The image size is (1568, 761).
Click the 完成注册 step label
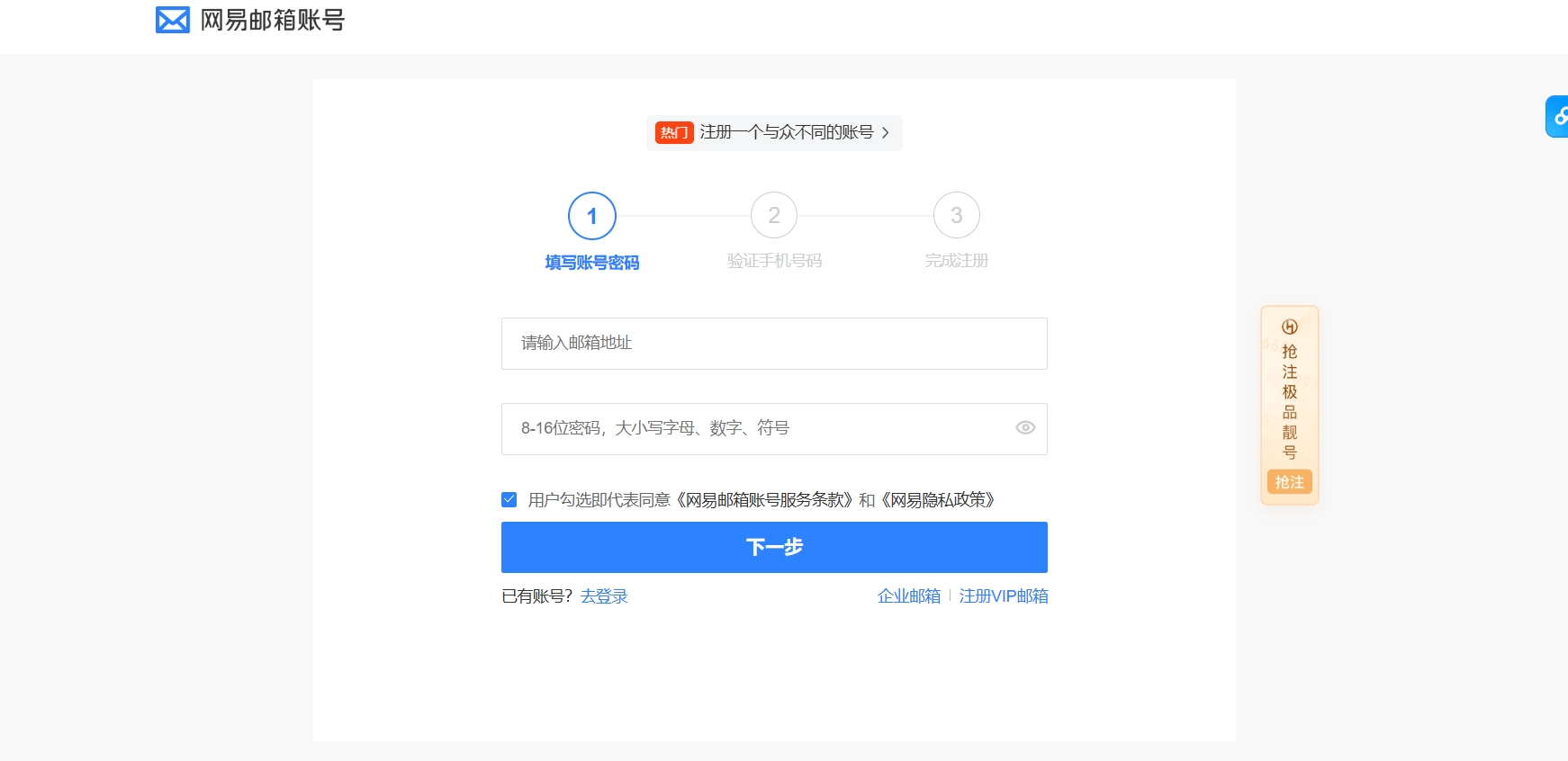click(957, 261)
